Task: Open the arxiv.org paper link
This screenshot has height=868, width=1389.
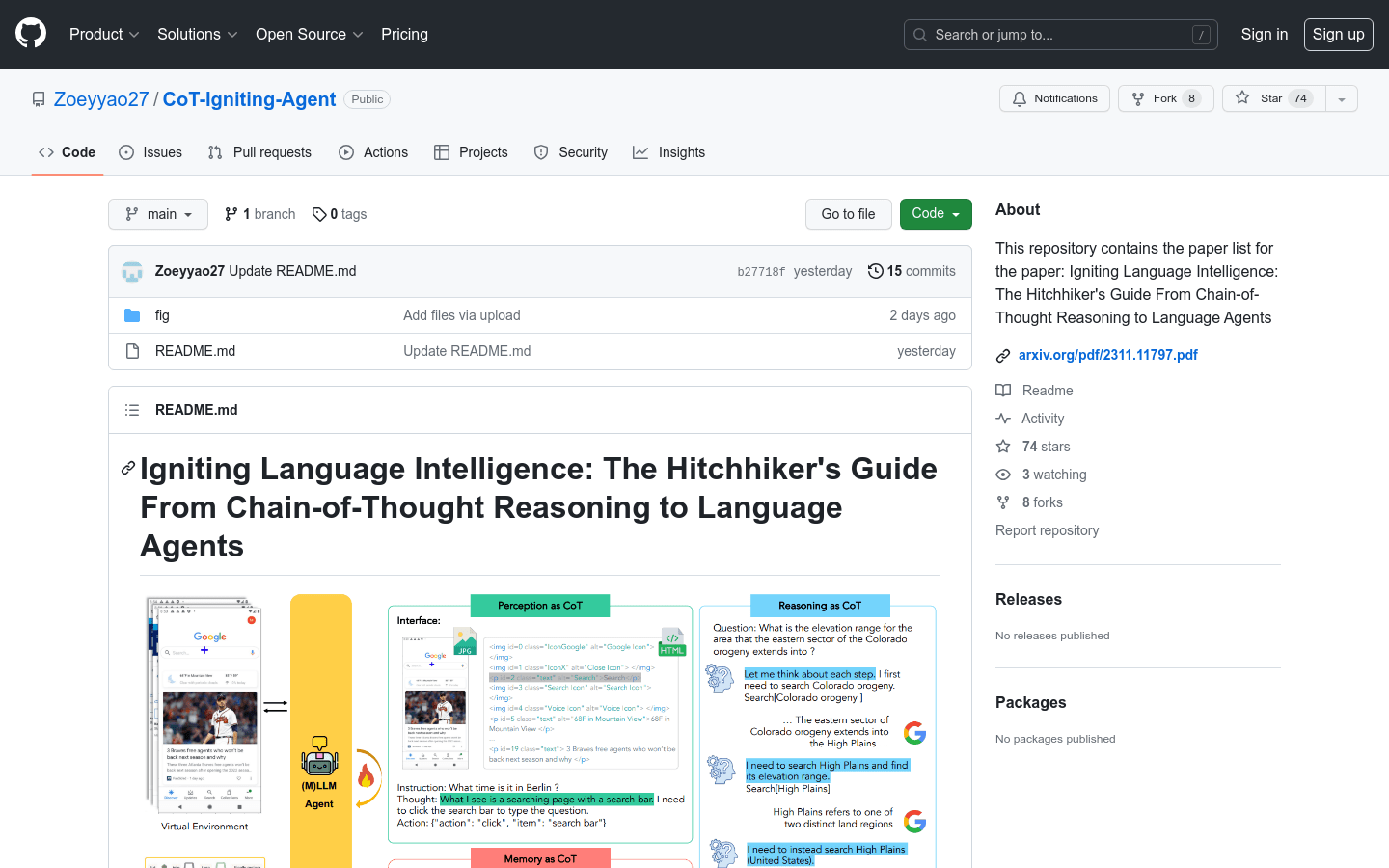Action: (x=1107, y=355)
